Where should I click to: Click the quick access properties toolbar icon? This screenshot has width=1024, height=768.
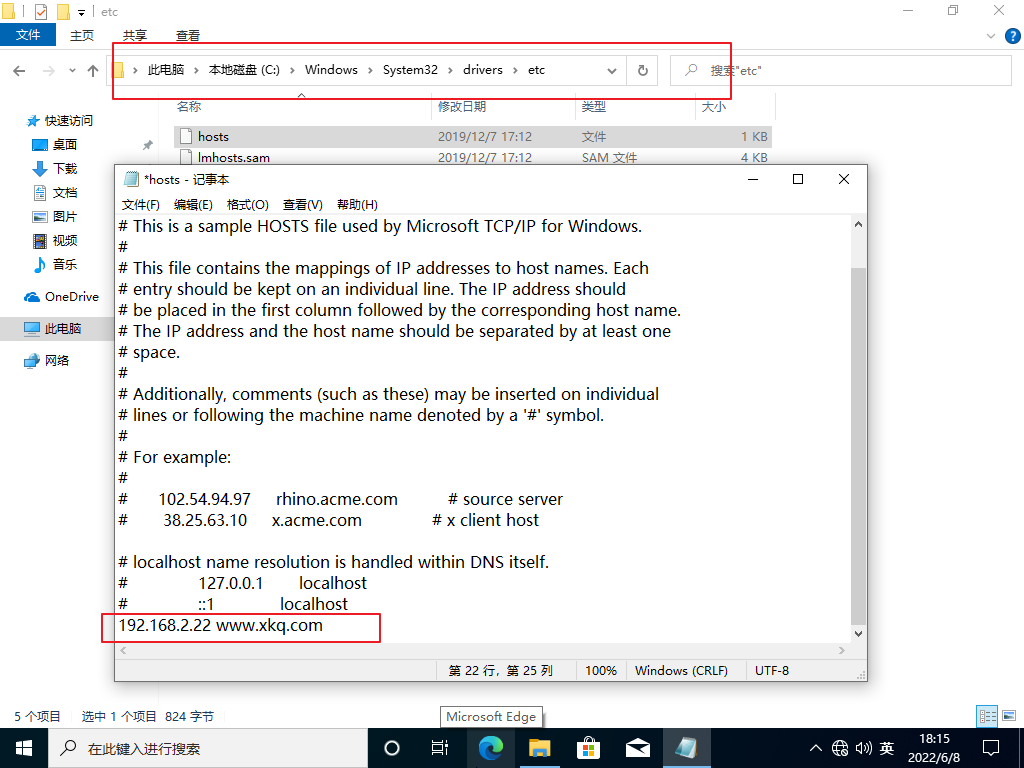click(x=40, y=12)
